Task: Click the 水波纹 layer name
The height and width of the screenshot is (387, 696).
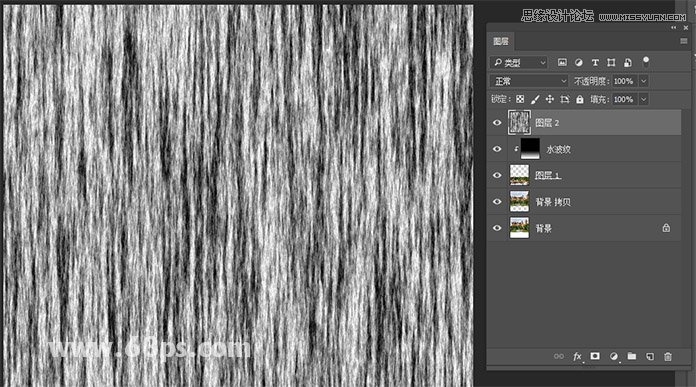Action: coord(558,150)
